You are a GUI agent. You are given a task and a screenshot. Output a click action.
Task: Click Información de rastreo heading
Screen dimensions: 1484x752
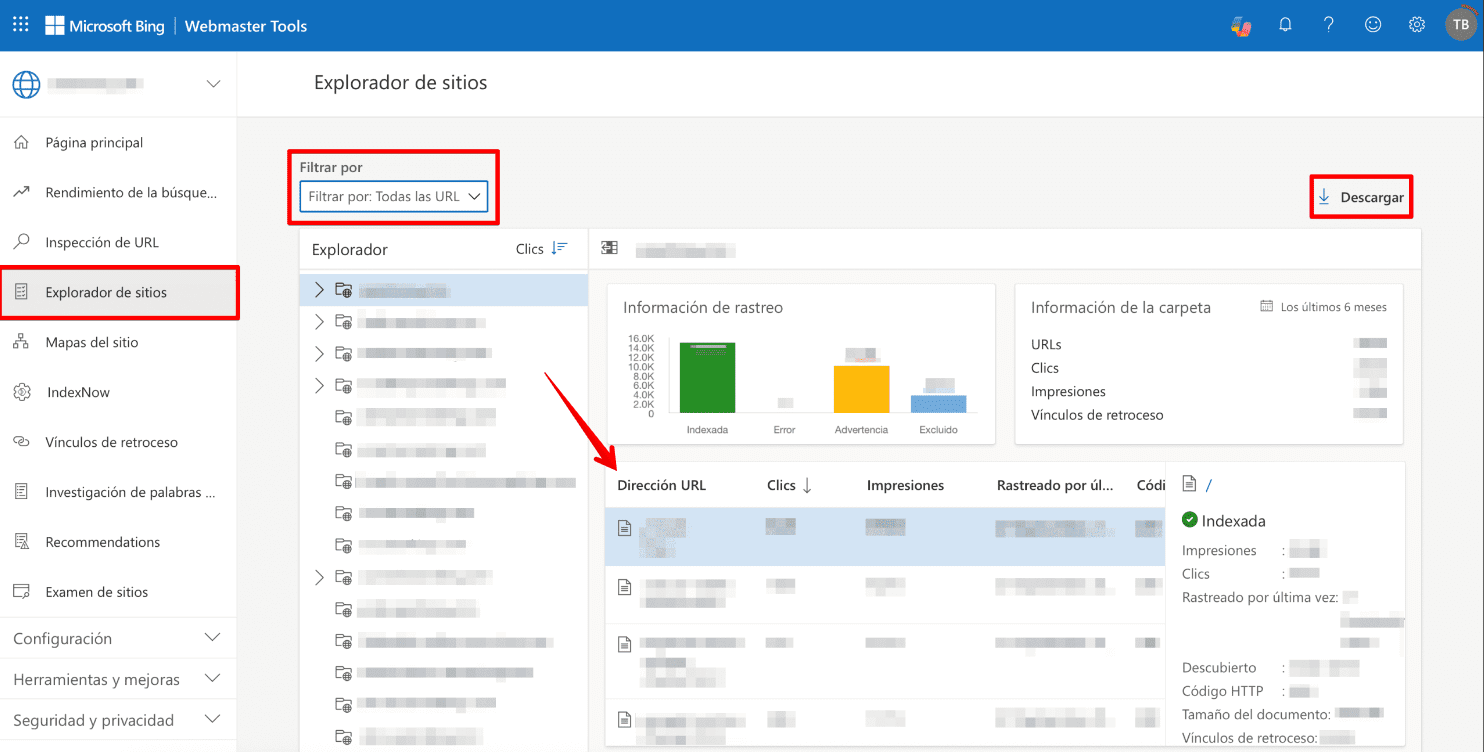[x=703, y=308]
